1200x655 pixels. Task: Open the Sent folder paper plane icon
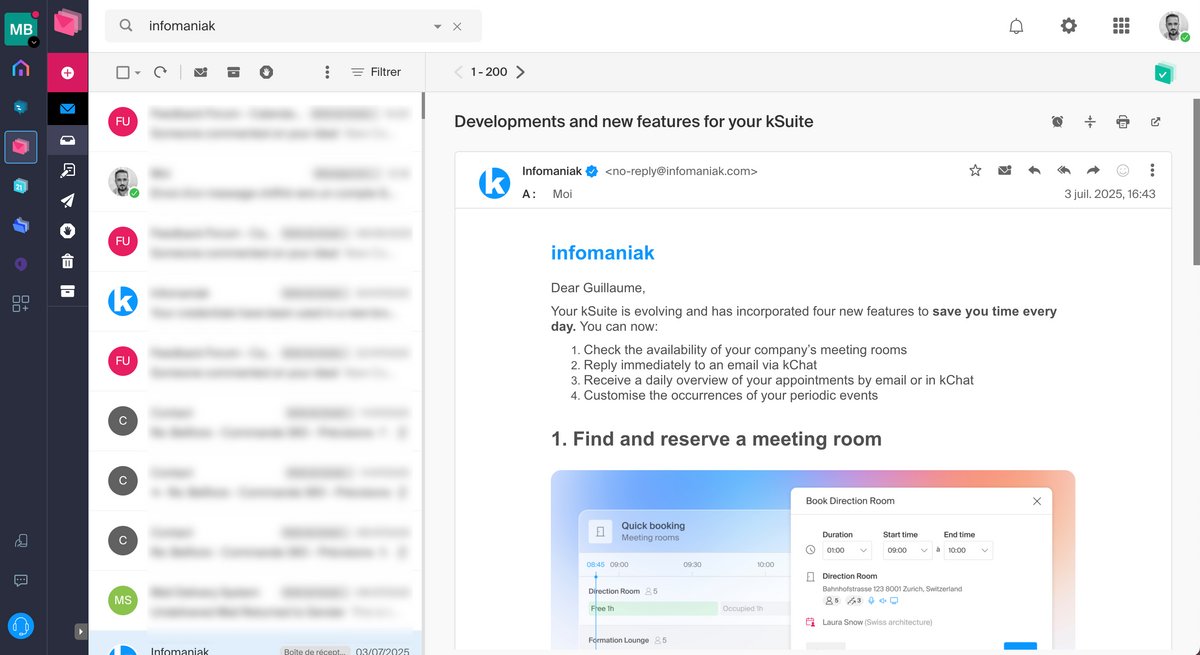pyautogui.click(x=67, y=200)
